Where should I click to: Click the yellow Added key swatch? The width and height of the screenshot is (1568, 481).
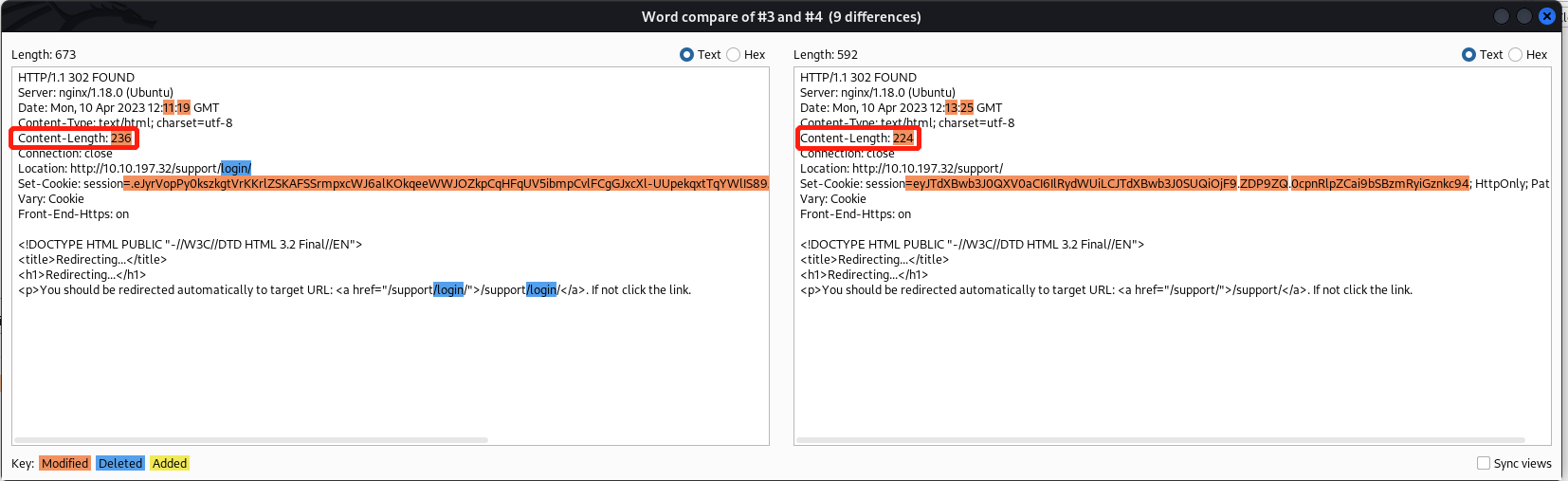(x=170, y=463)
